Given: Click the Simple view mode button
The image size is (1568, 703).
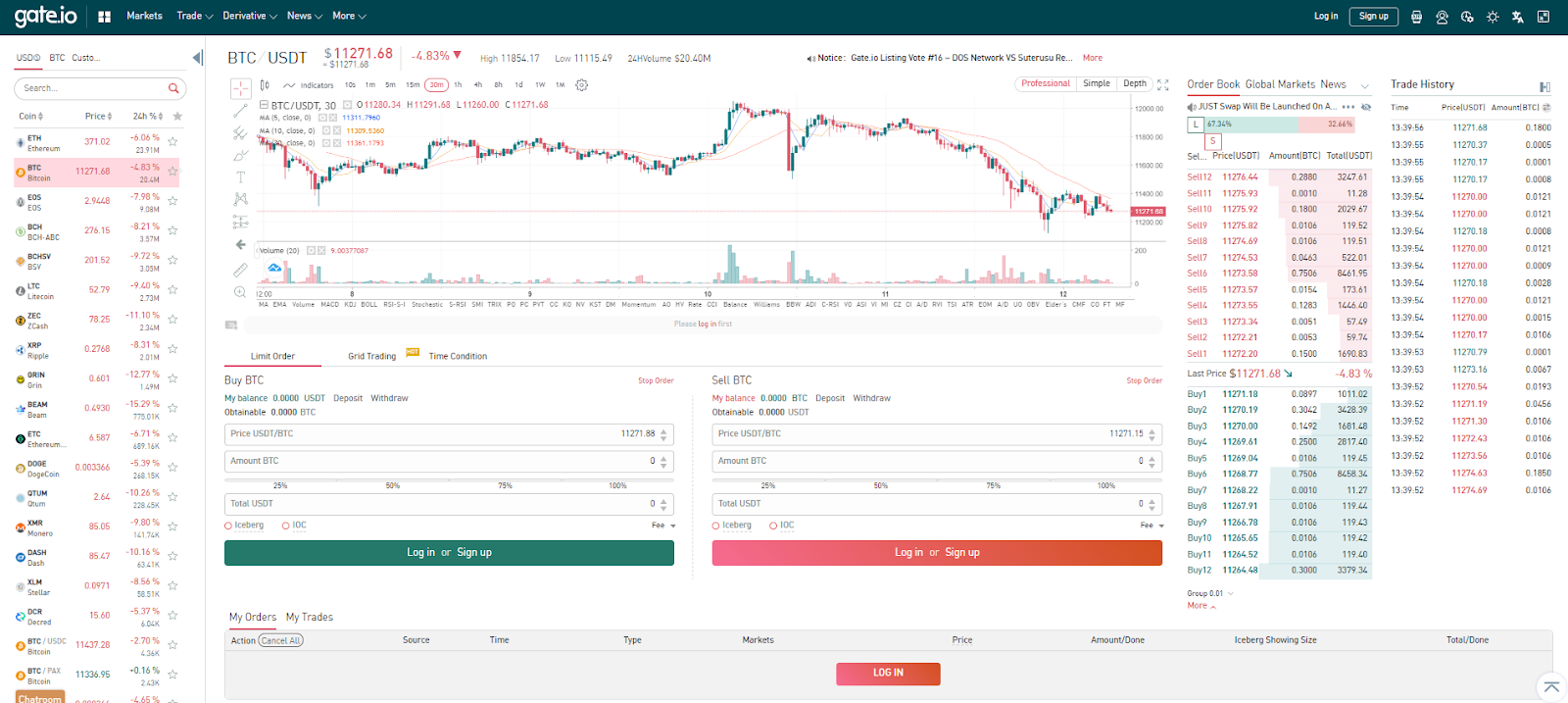Looking at the screenshot, I should 1097,83.
